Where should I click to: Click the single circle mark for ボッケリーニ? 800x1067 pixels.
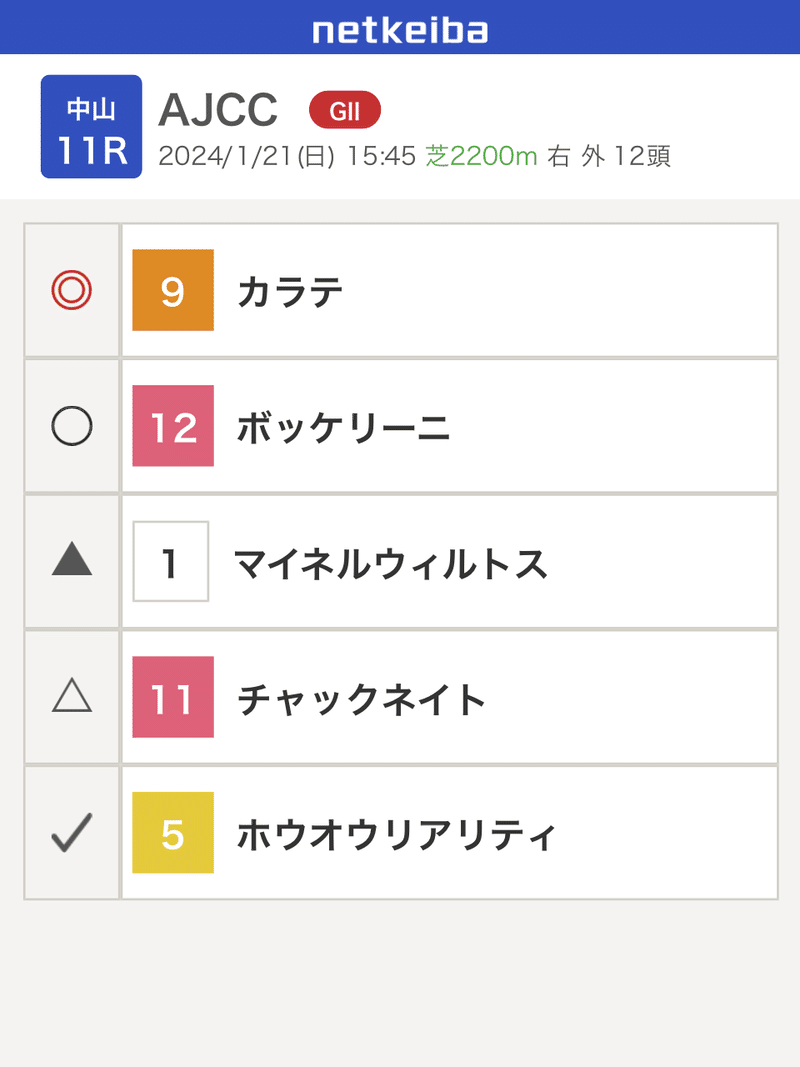click(x=72, y=427)
